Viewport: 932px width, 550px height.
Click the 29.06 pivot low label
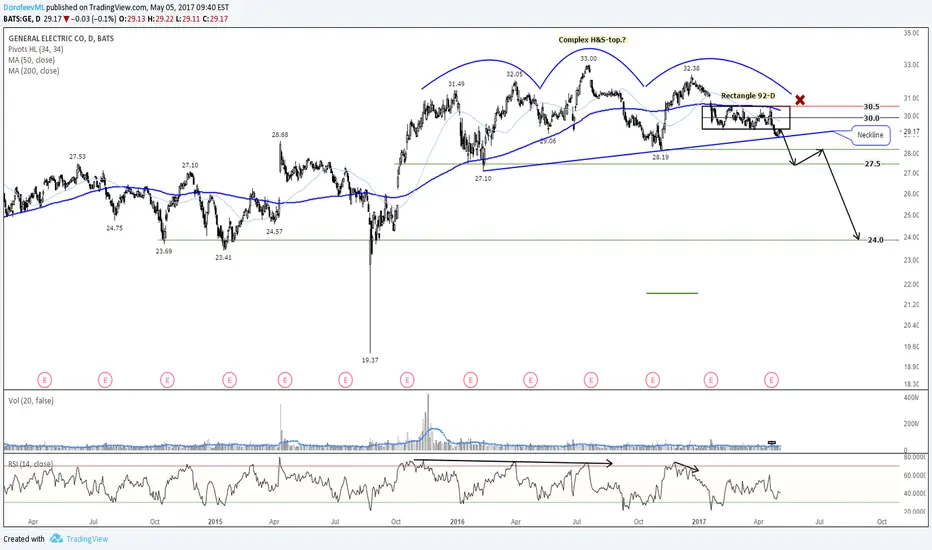click(x=547, y=142)
